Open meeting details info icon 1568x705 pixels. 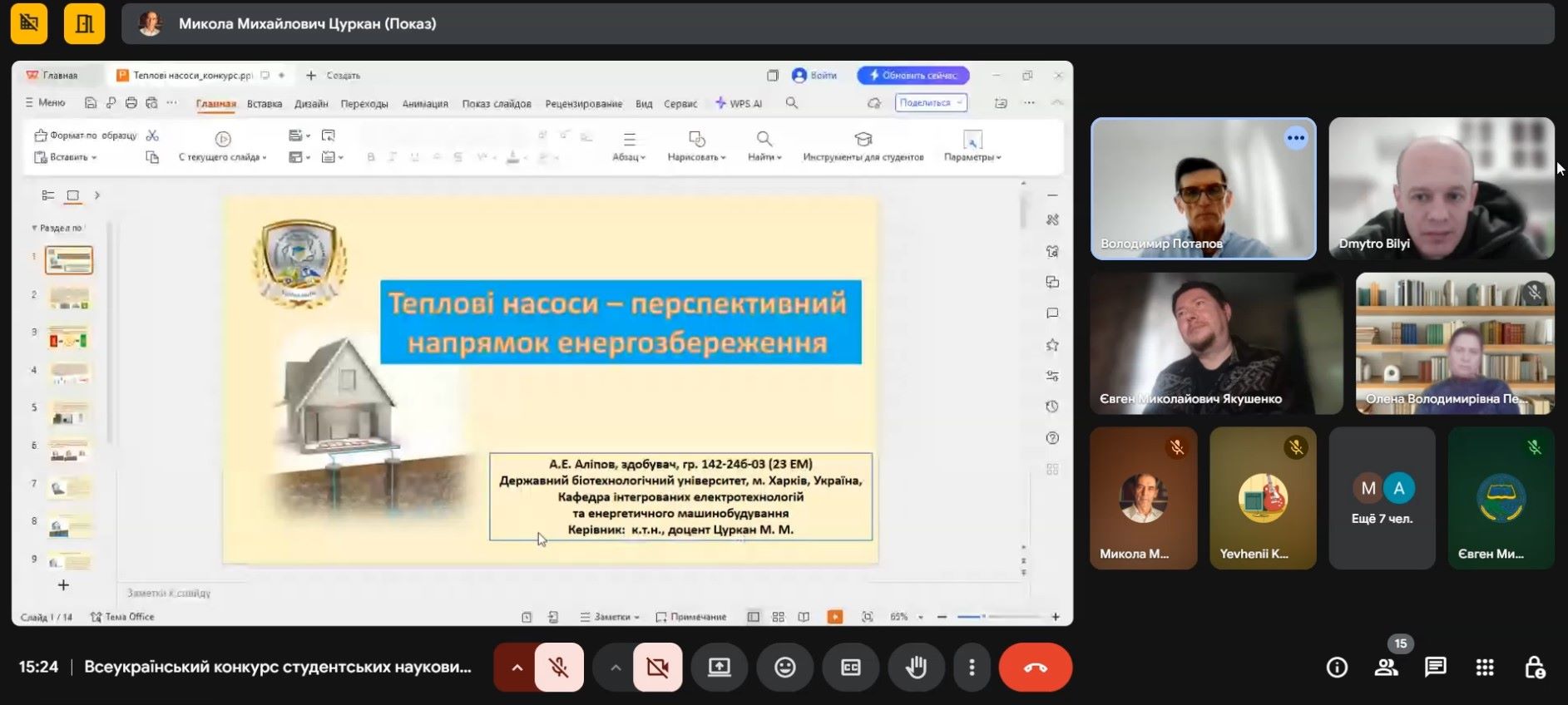1337,668
